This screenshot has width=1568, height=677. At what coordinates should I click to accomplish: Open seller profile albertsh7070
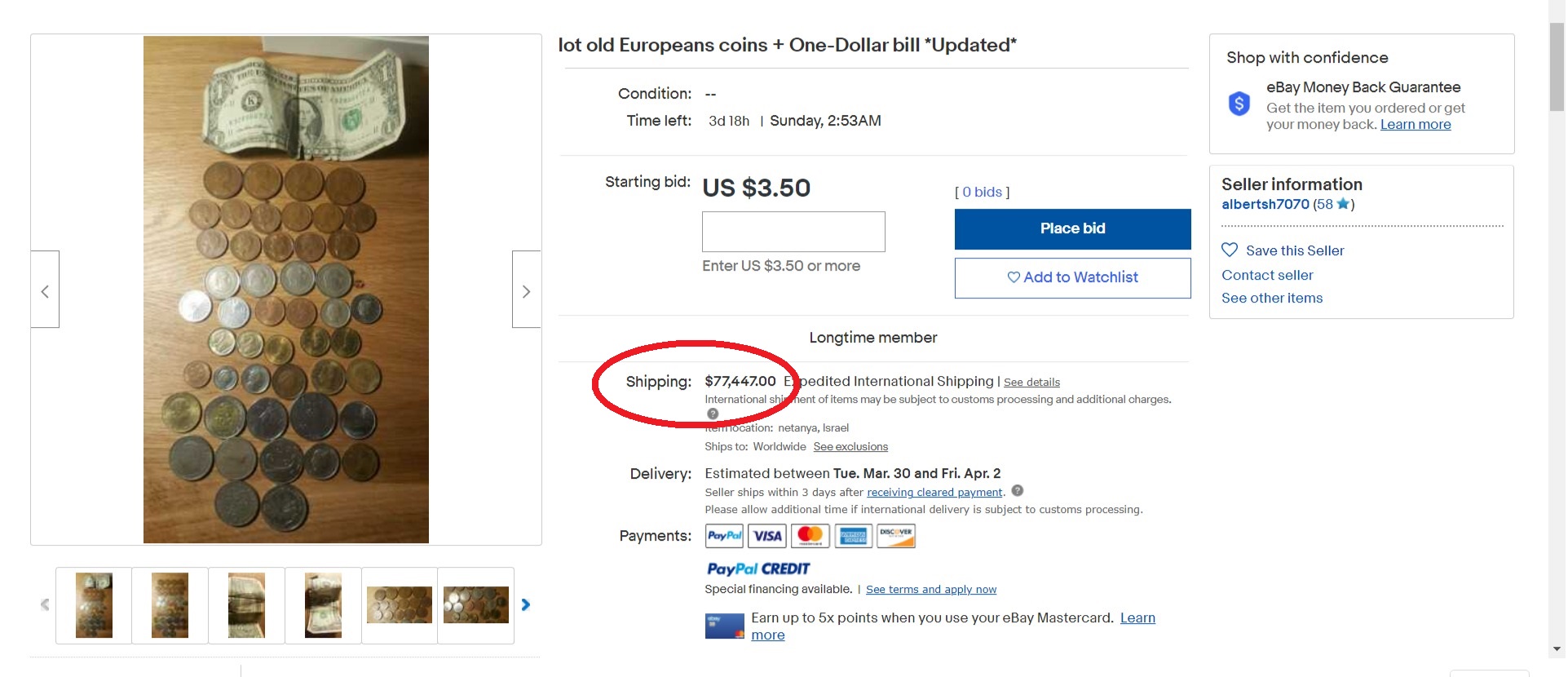pos(1265,205)
